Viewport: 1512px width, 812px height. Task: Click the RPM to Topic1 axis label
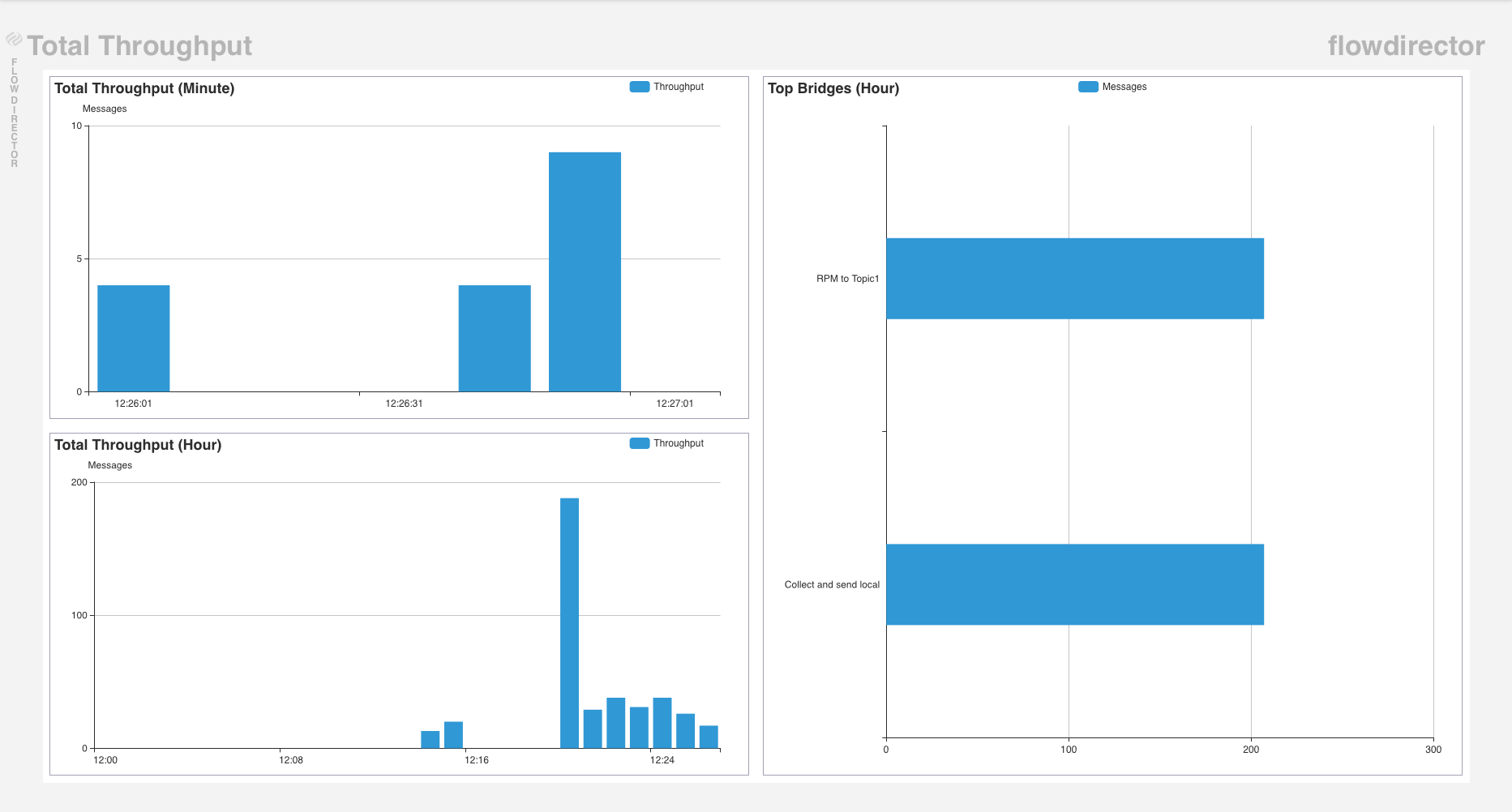click(x=847, y=279)
